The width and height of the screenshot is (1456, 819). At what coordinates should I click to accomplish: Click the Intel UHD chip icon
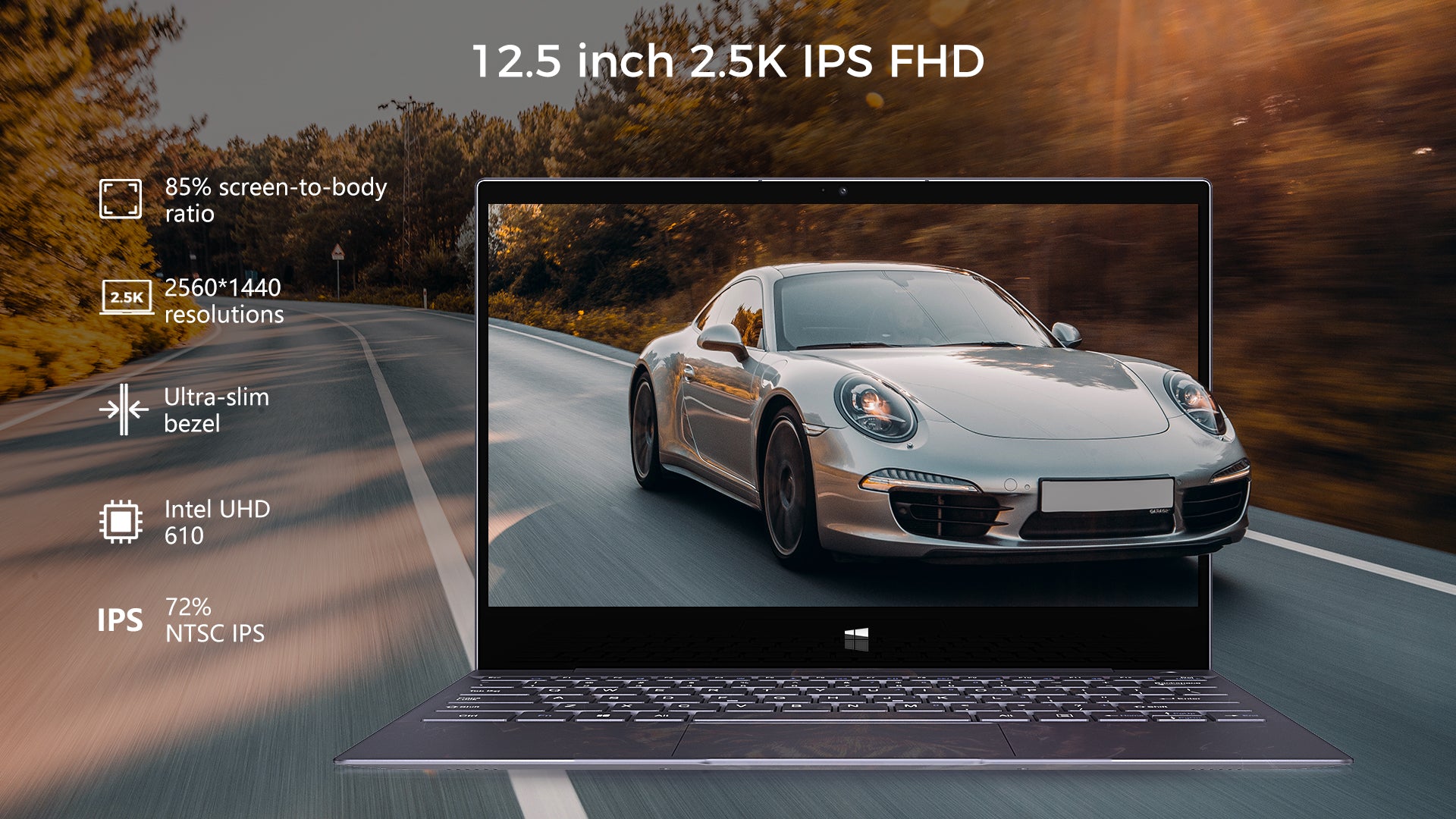(x=121, y=521)
